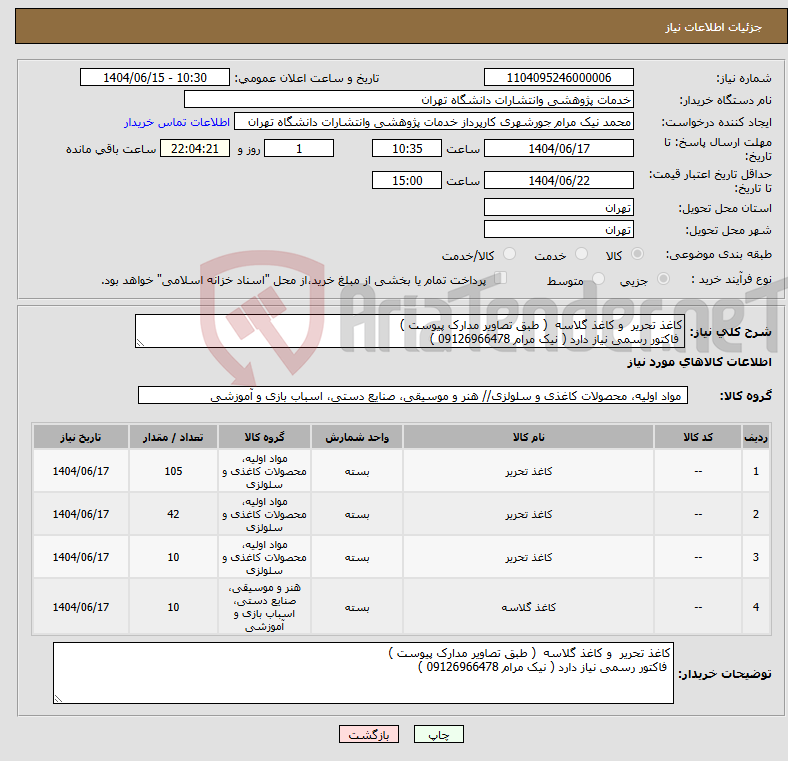Click the چاپ print button
The width and height of the screenshot is (788, 761).
[438, 734]
